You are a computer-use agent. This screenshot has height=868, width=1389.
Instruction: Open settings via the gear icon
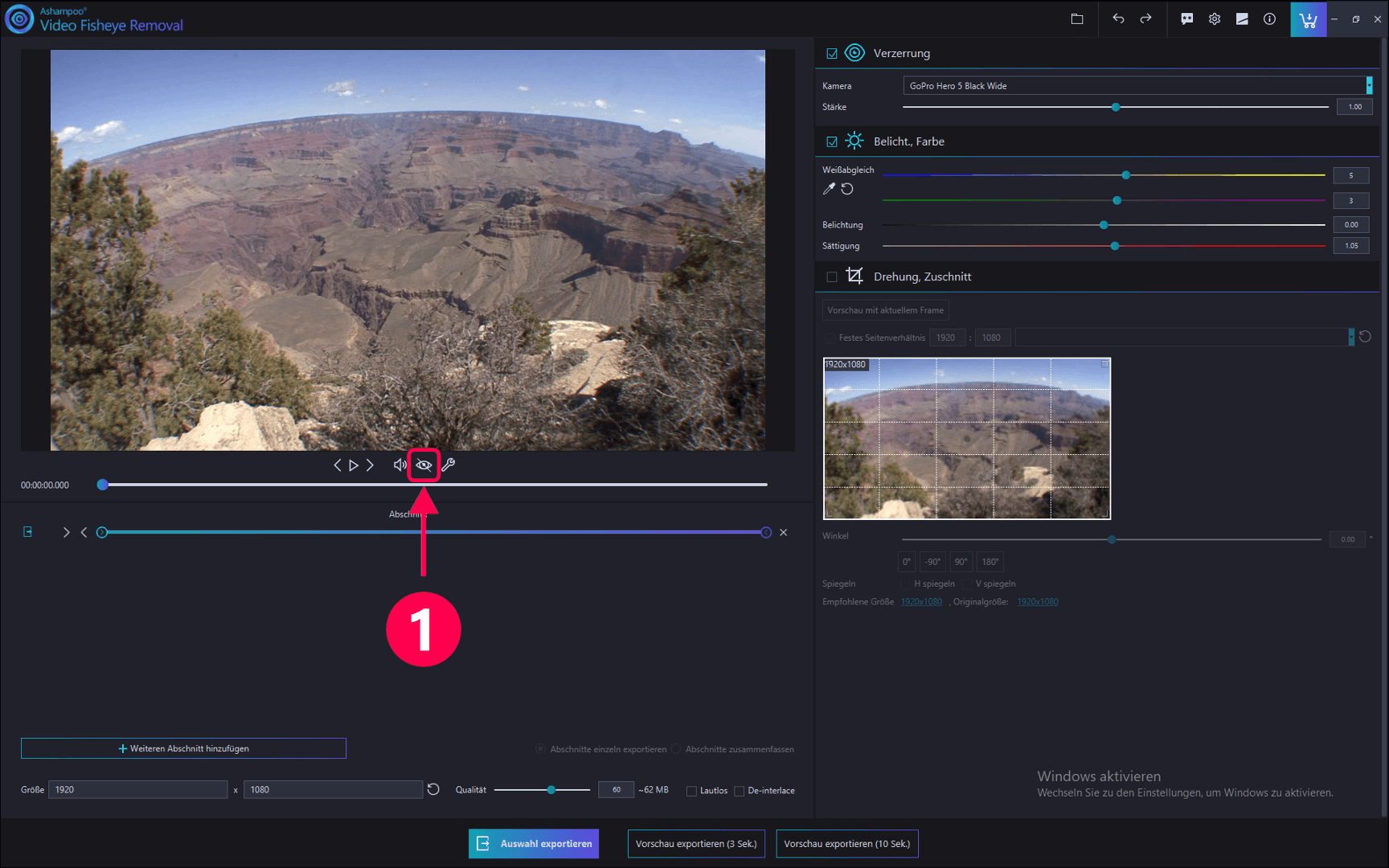[1215, 19]
